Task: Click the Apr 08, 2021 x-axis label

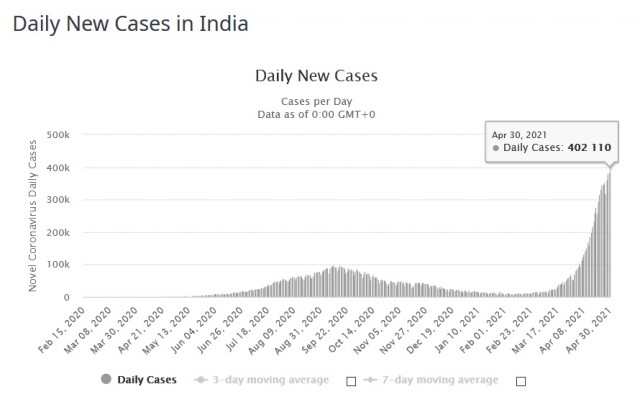Action: [562, 329]
